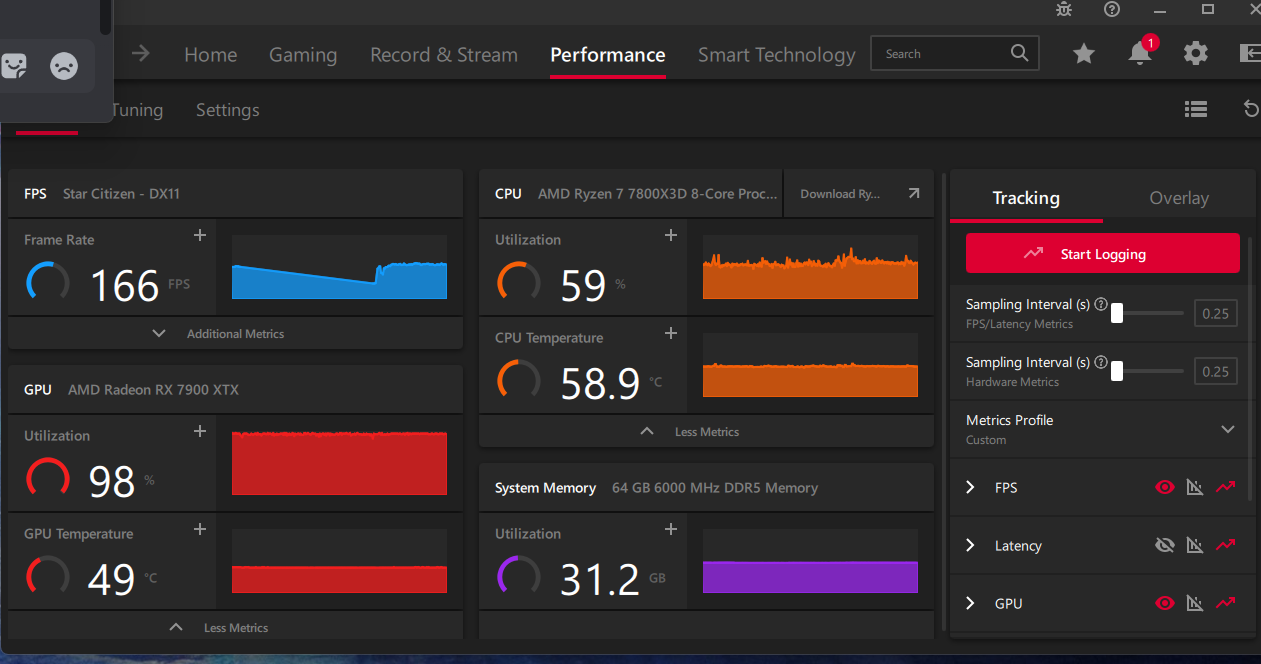Open the bug report tool icon
Viewport: 1261px width, 664px height.
(x=1064, y=9)
